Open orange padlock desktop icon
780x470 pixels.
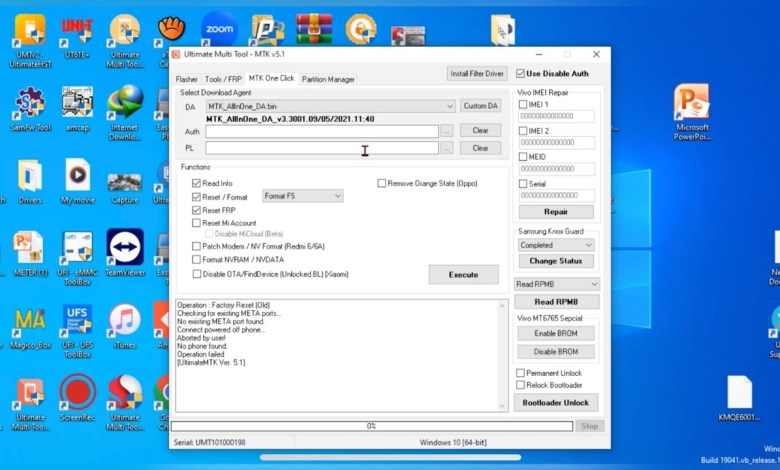coord(361,29)
